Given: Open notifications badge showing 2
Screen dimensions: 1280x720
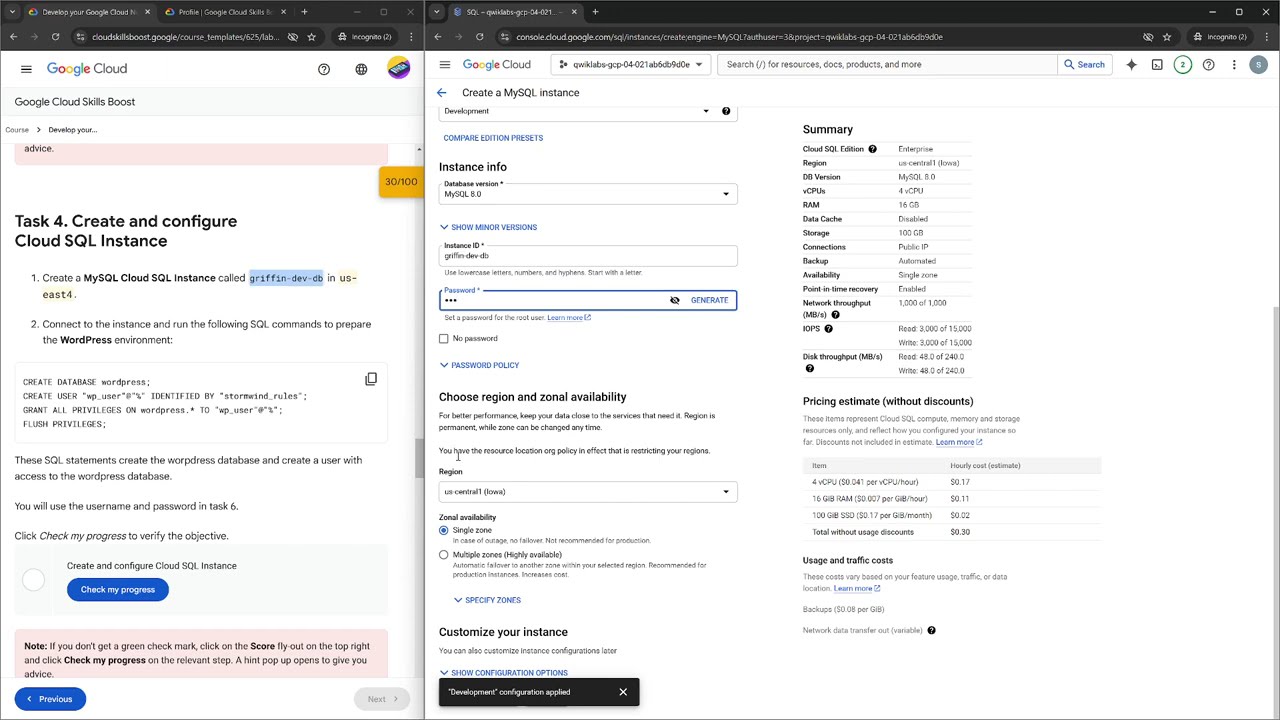Looking at the screenshot, I should pos(1182,64).
